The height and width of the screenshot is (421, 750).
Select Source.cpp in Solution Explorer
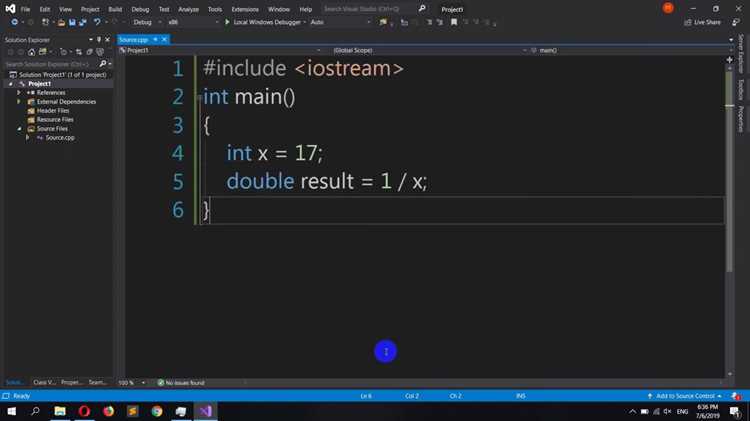pyautogui.click(x=60, y=137)
